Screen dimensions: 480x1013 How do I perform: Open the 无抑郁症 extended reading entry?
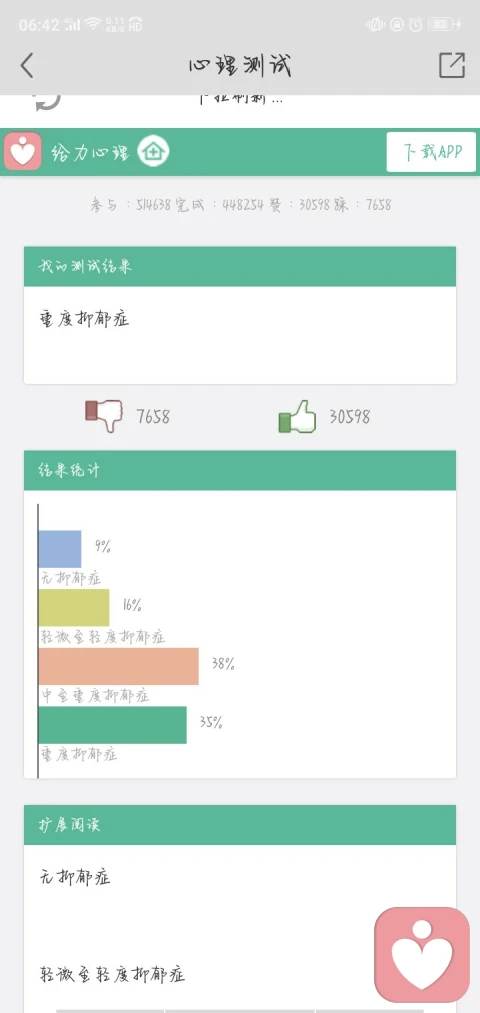pos(75,877)
